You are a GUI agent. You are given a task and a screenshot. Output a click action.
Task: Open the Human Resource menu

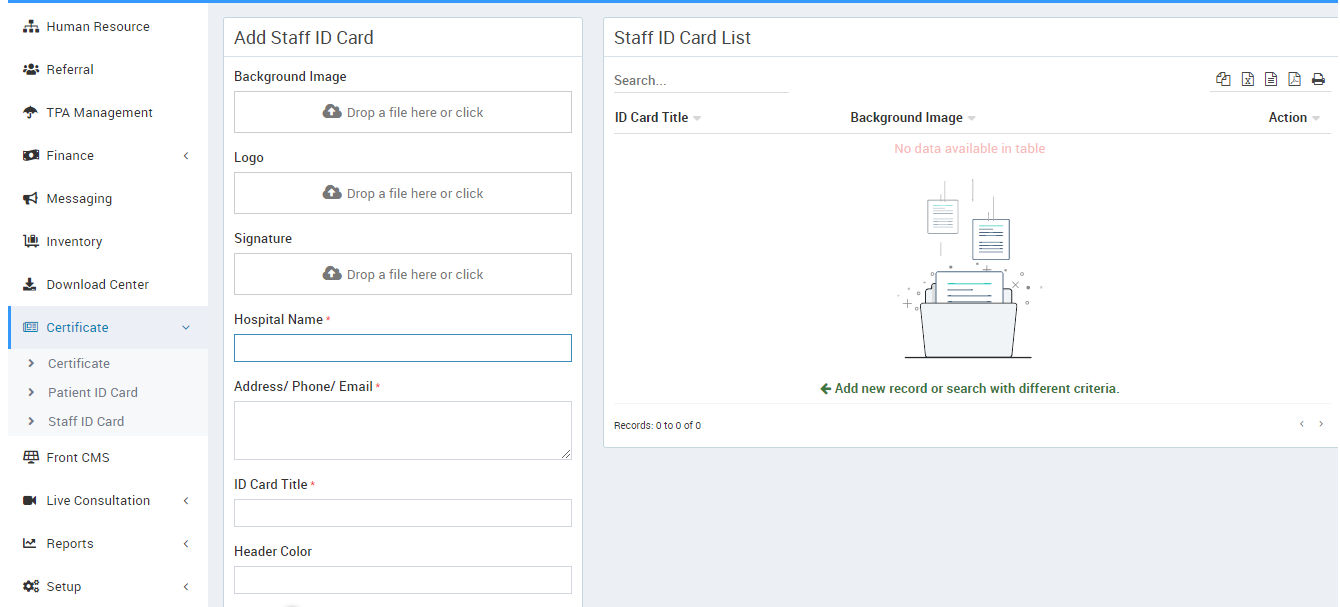point(97,27)
